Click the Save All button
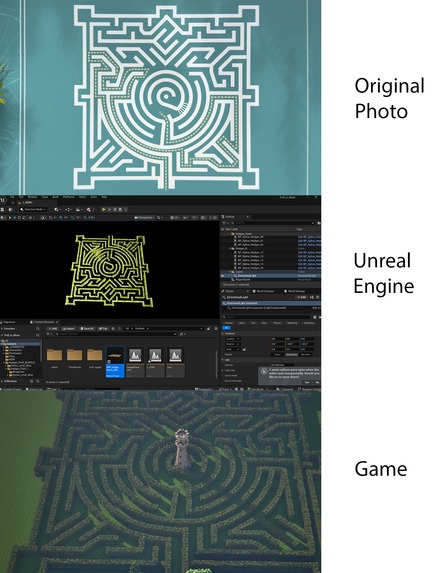This screenshot has width=444, height=573. pyautogui.click(x=87, y=329)
